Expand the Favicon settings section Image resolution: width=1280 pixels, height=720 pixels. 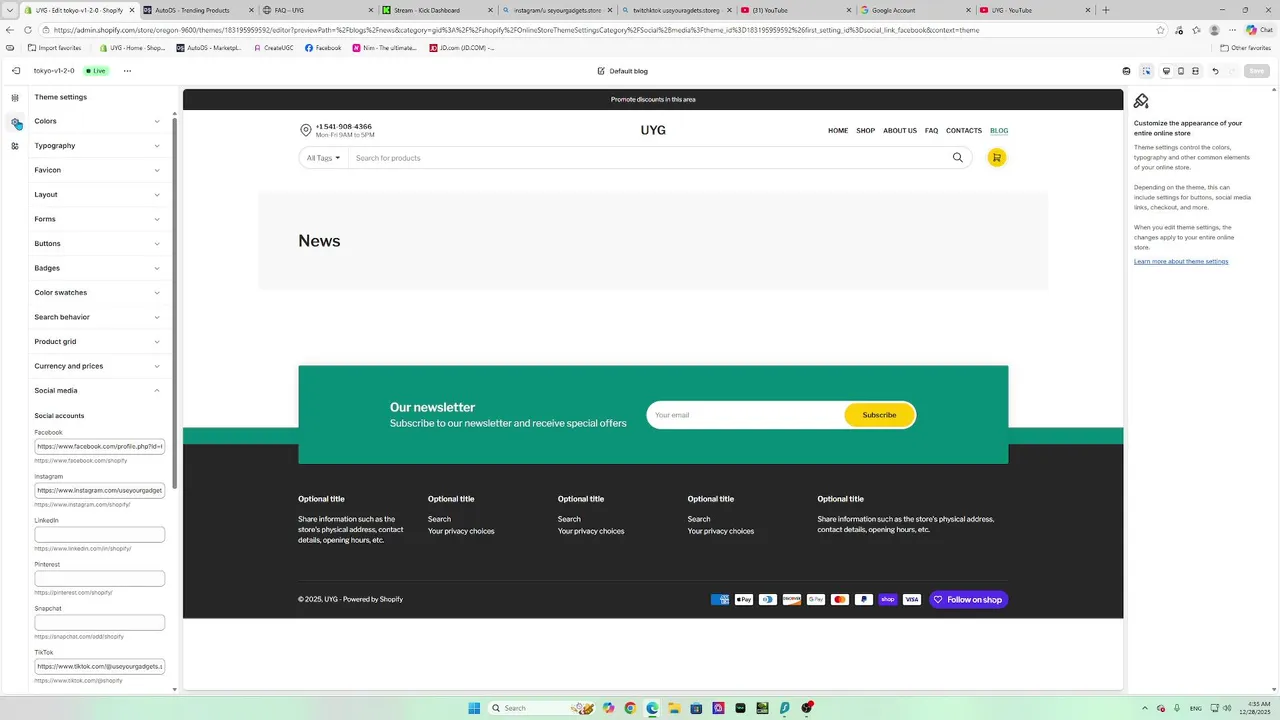[x=98, y=170]
